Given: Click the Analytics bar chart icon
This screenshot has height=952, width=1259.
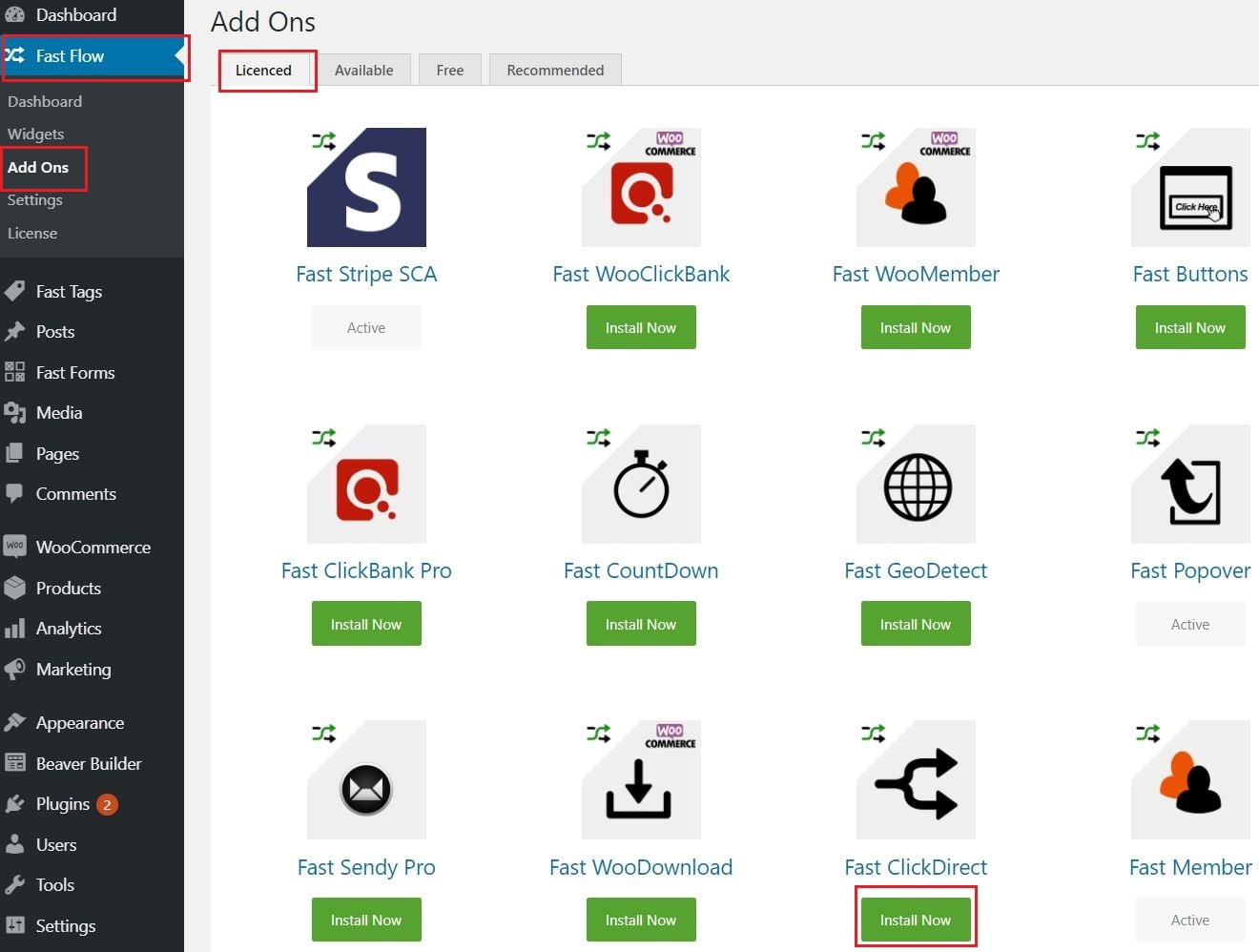Looking at the screenshot, I should tap(14, 628).
